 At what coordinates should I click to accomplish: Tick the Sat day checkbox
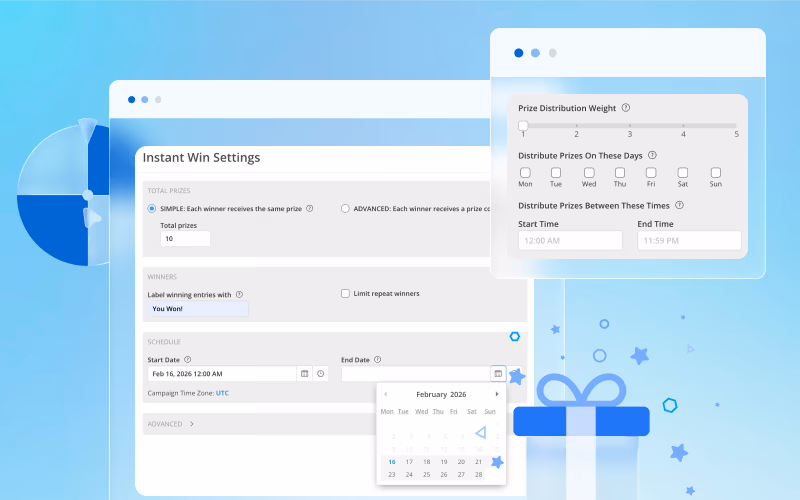click(x=682, y=172)
